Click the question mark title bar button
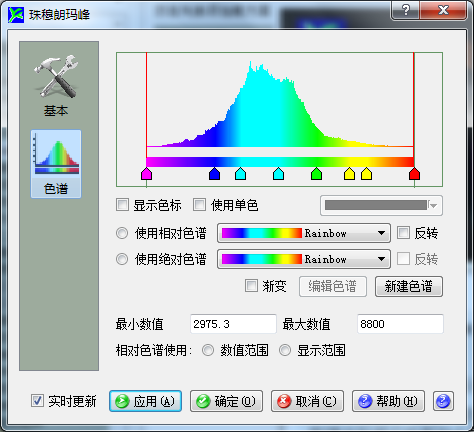 [406, 10]
